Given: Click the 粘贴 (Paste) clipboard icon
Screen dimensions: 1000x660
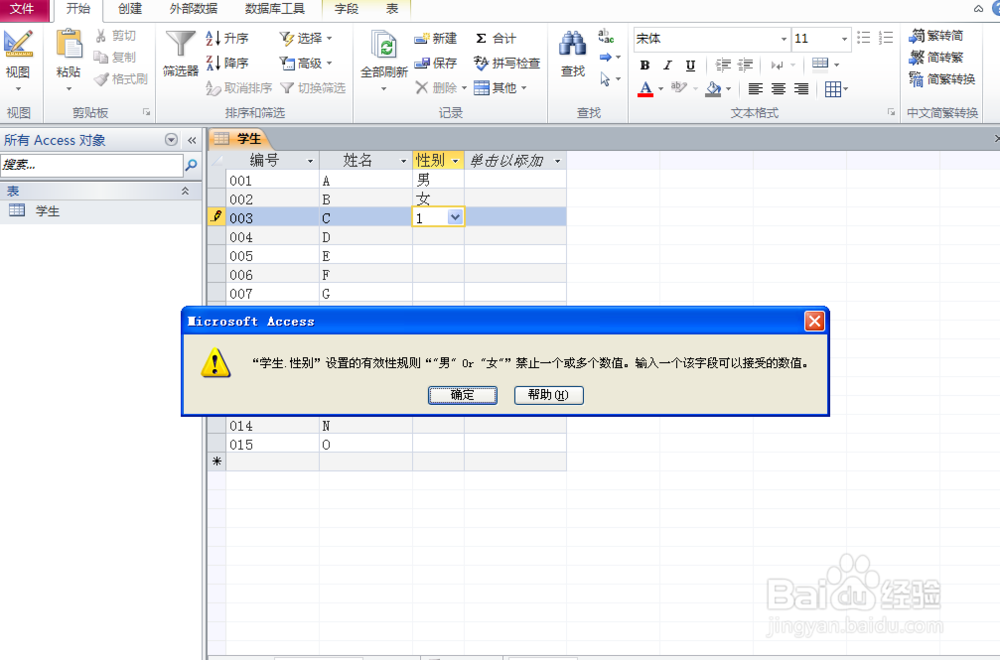Looking at the screenshot, I should point(68,45).
